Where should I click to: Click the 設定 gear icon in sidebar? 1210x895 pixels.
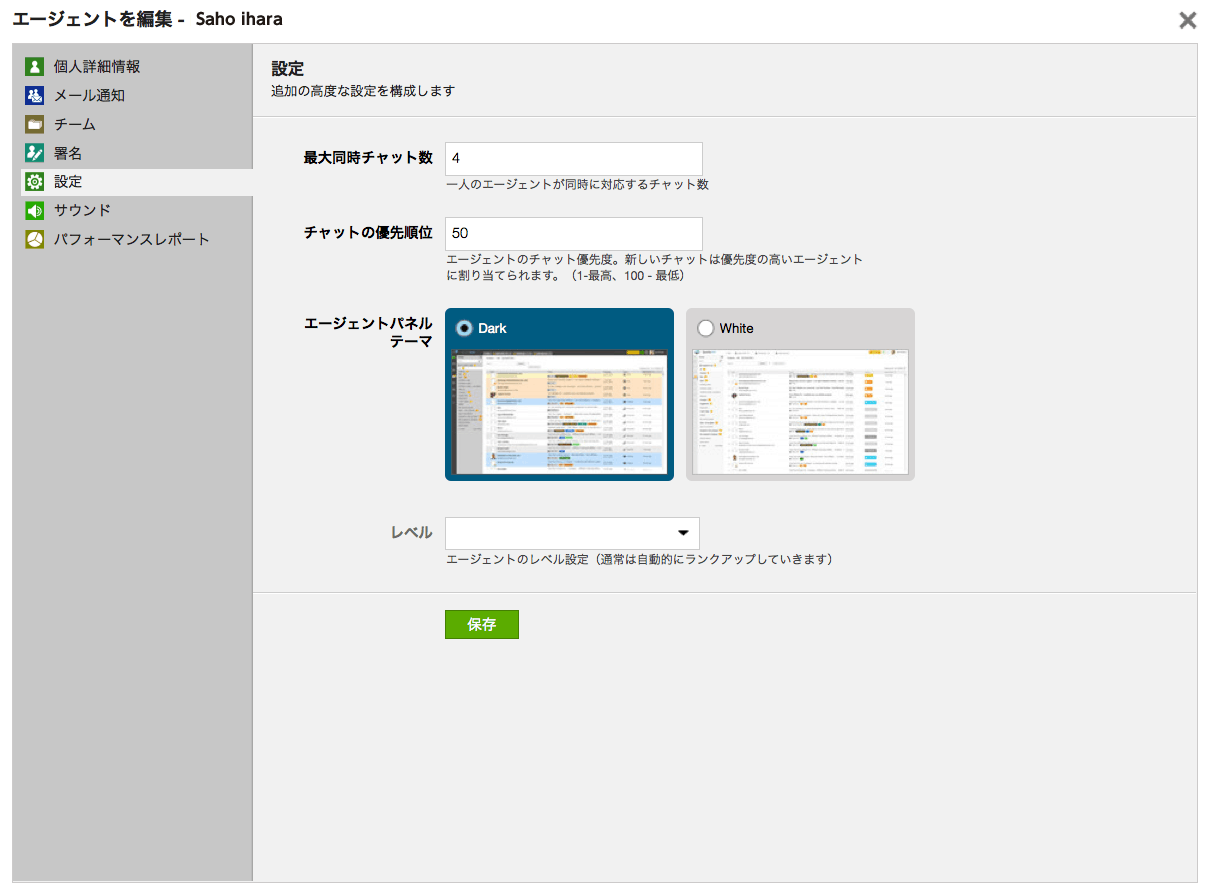[35, 182]
